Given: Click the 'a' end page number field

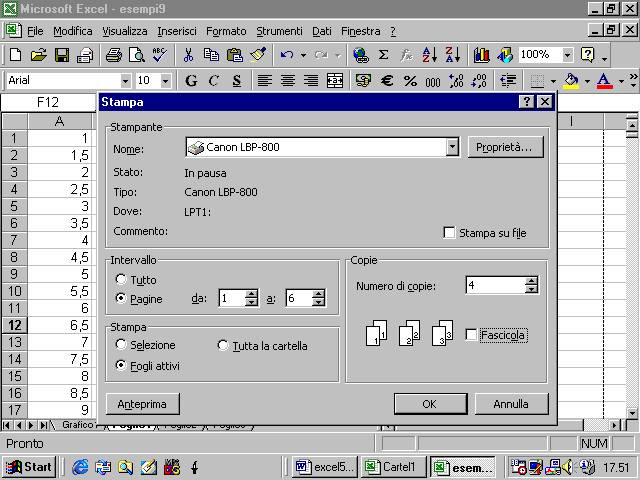Looking at the screenshot, I should tap(299, 298).
